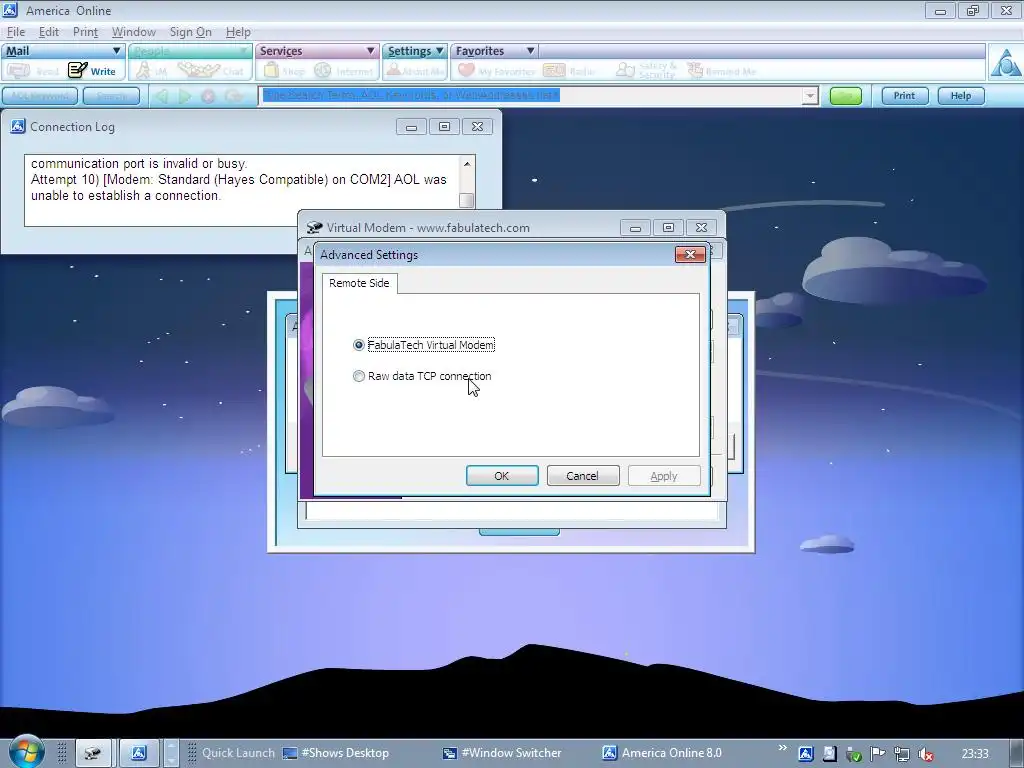
Task: Close the Advanced Settings dialog
Action: 690,255
